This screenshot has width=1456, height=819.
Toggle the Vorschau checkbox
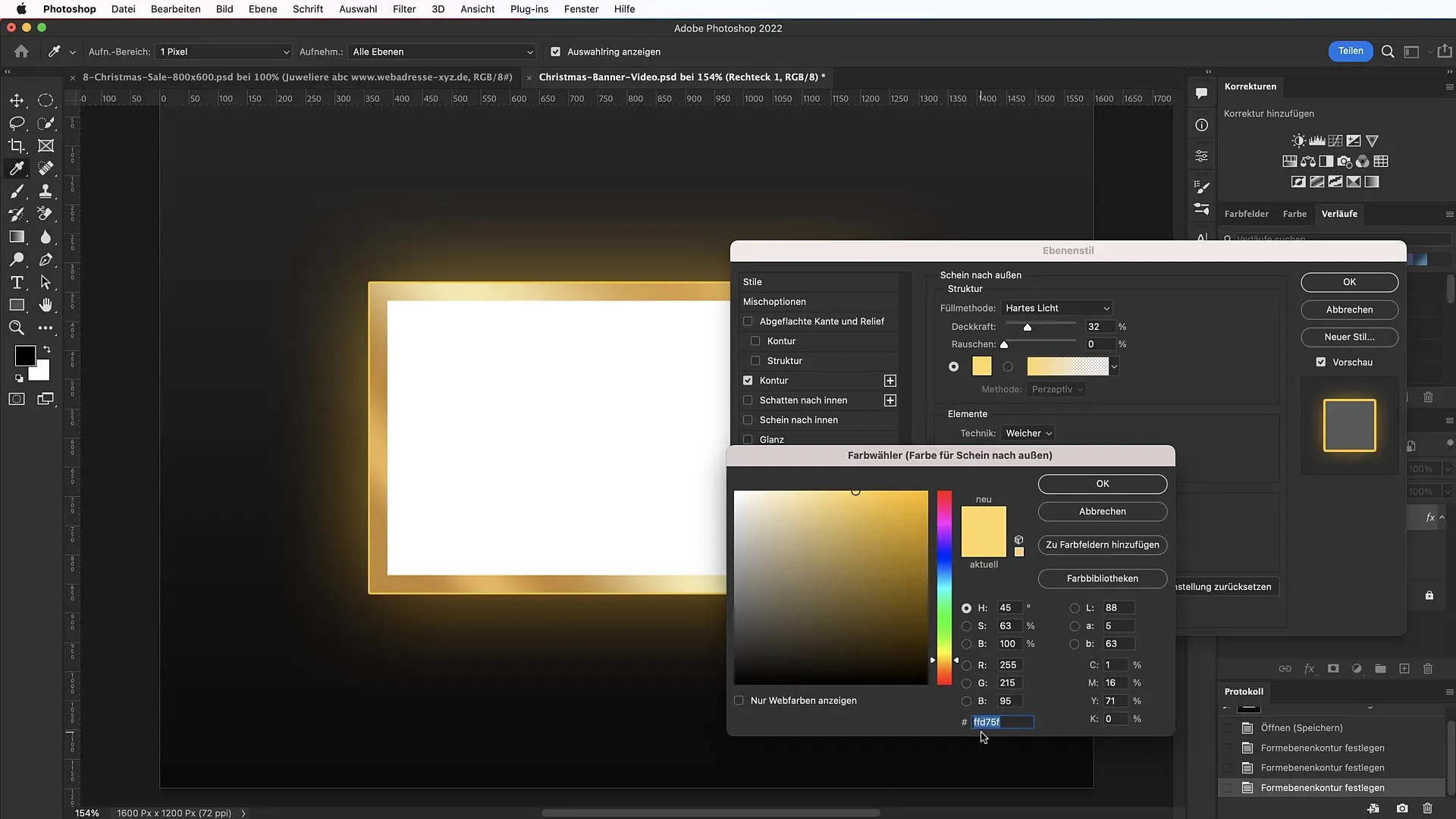(1321, 362)
